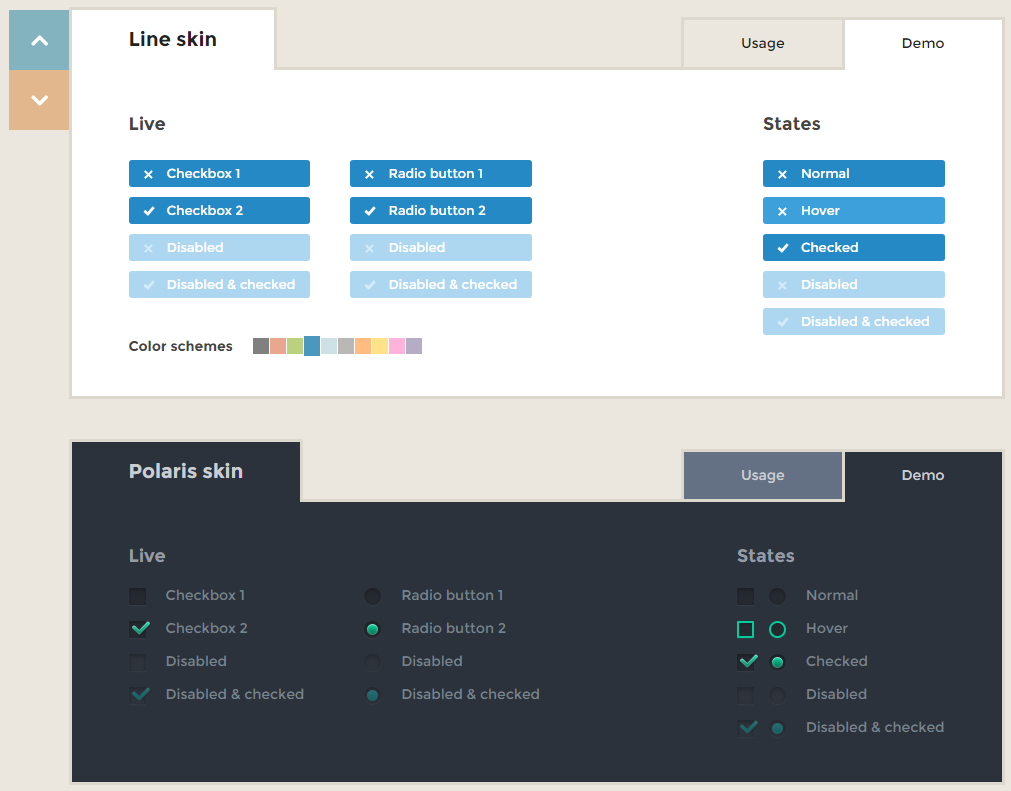Pick the selected blue color scheme swatch

pyautogui.click(x=312, y=346)
